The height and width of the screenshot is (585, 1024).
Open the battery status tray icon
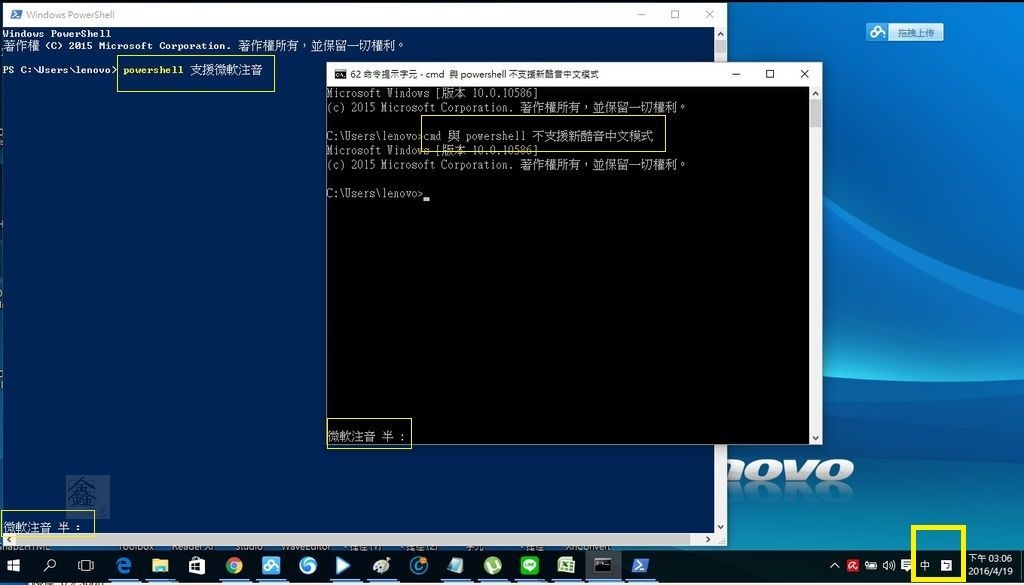point(871,566)
